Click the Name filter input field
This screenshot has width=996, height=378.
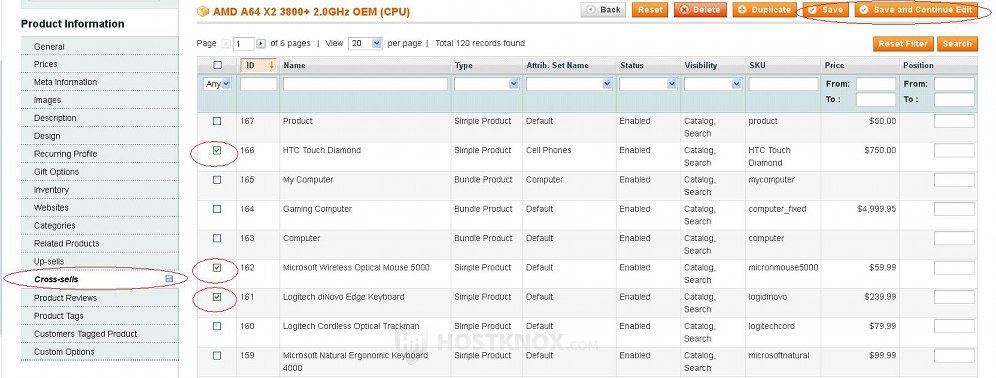point(365,84)
